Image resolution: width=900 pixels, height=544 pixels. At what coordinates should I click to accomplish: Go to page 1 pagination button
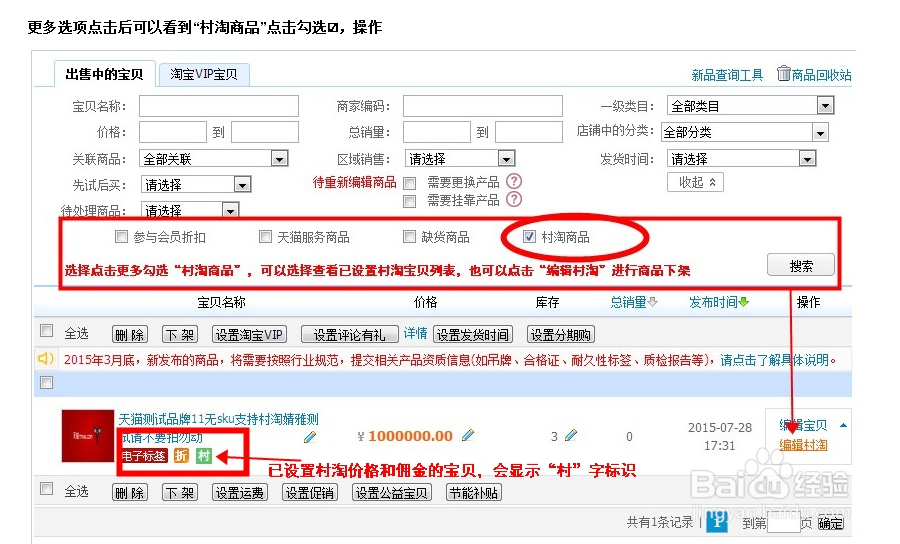click(x=717, y=522)
